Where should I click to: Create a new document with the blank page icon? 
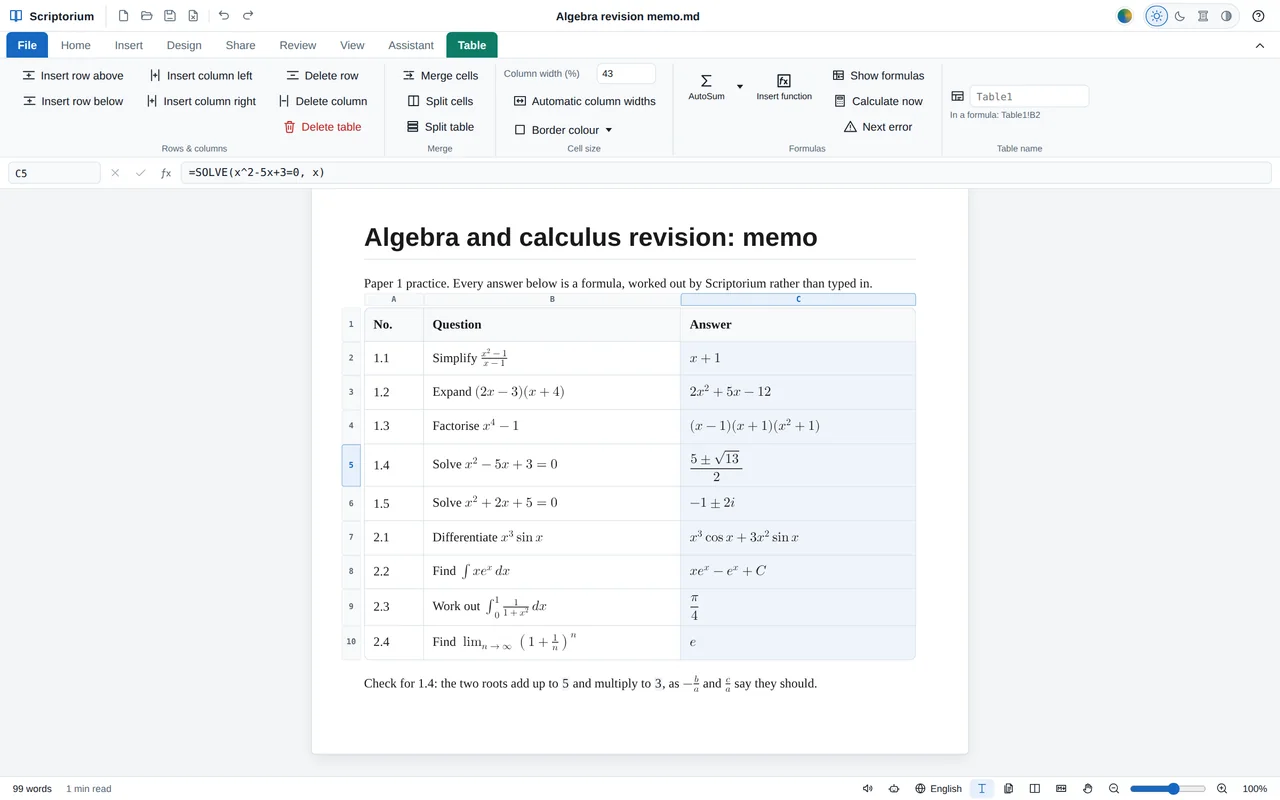point(123,16)
